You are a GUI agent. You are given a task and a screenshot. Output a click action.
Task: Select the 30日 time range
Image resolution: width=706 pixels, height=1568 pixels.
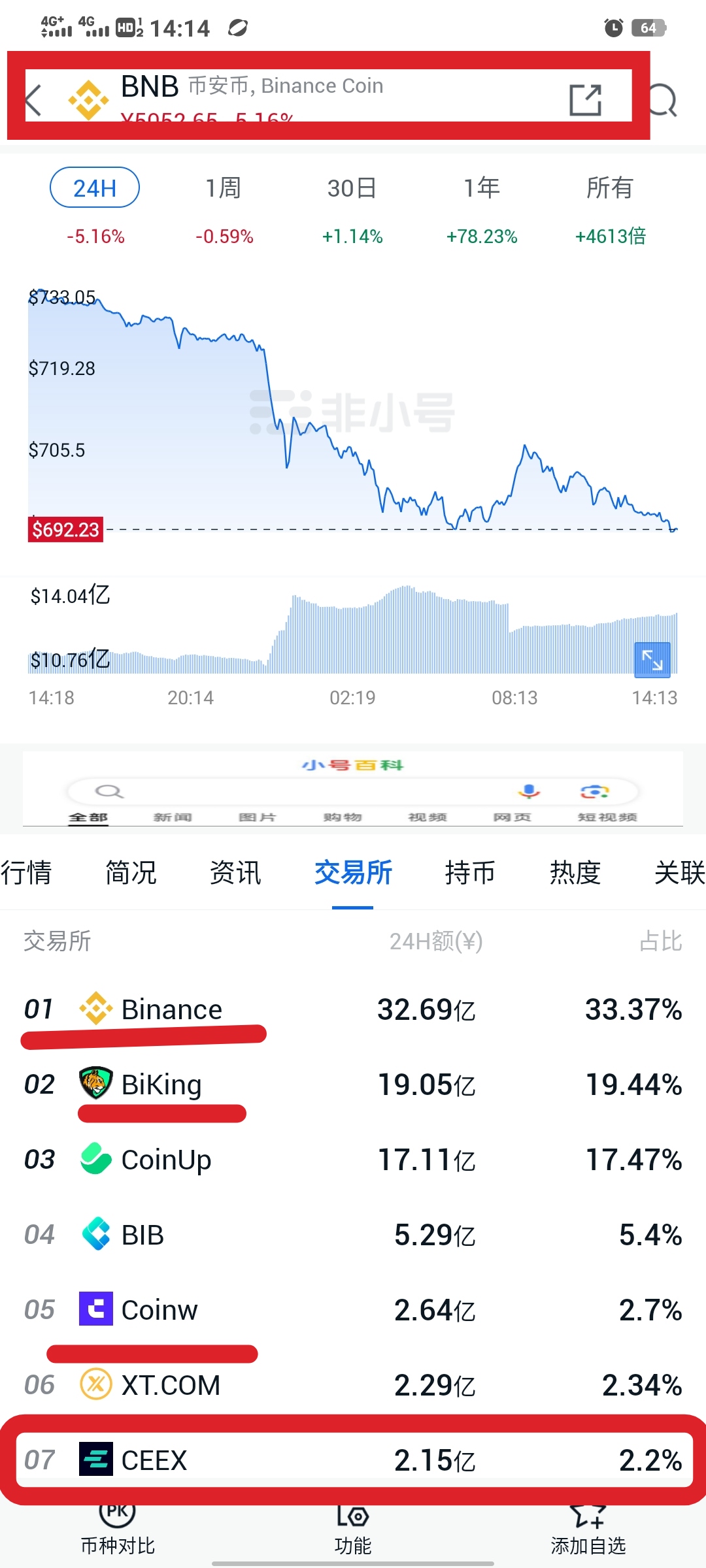[352, 188]
